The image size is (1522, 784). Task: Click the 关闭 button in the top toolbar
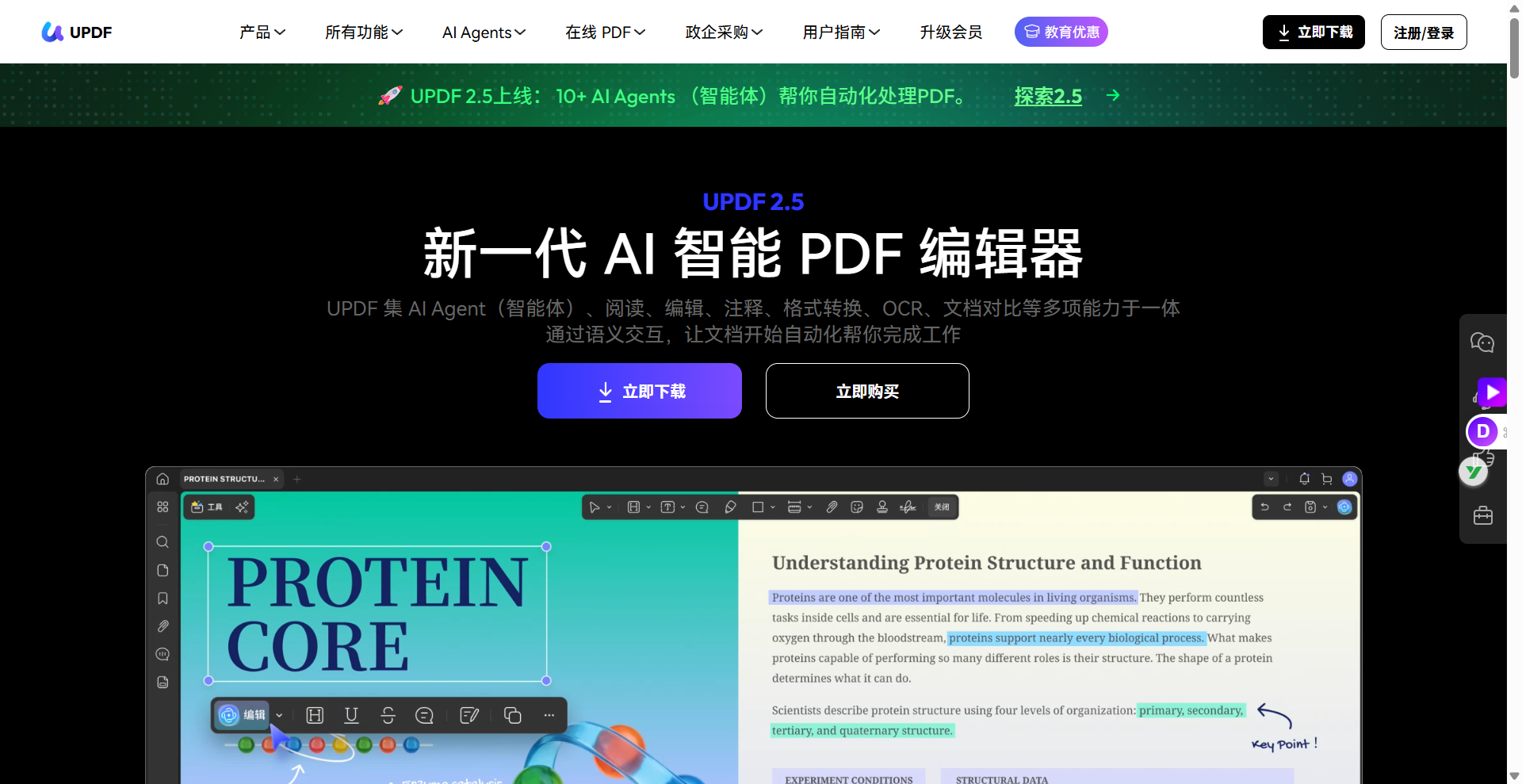pos(942,507)
